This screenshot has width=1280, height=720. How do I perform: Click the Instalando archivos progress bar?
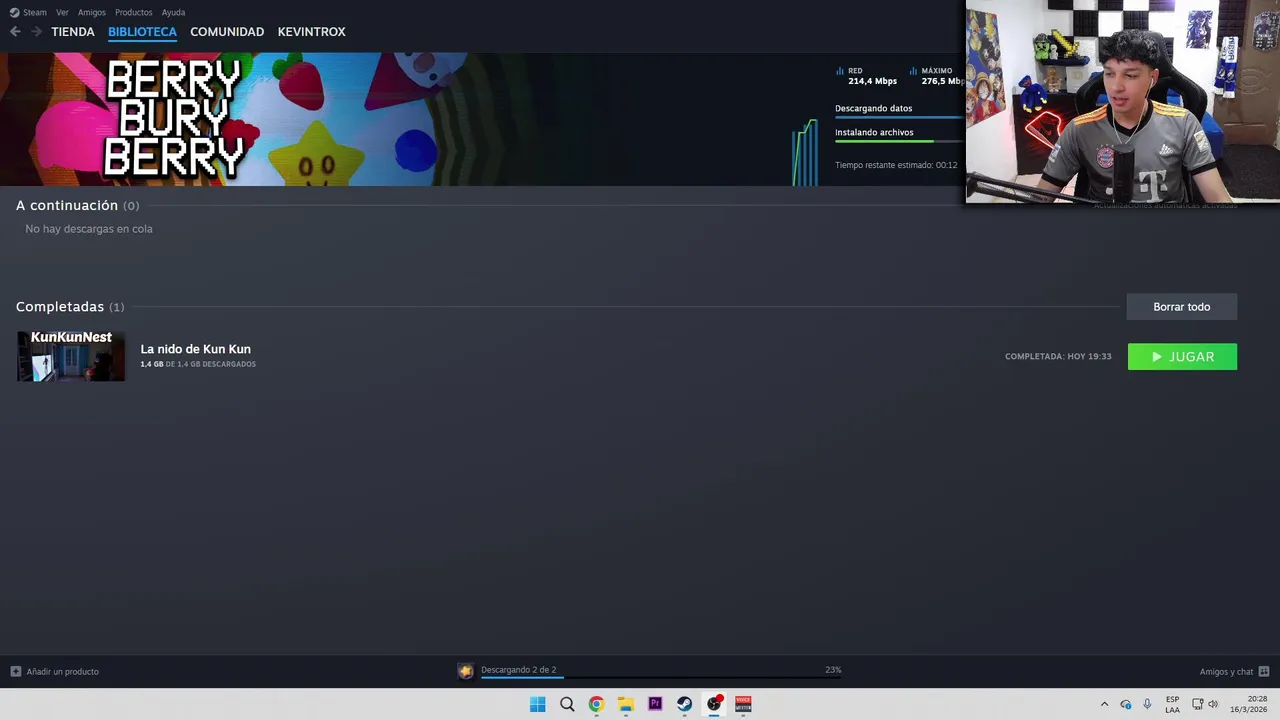[x=899, y=141]
